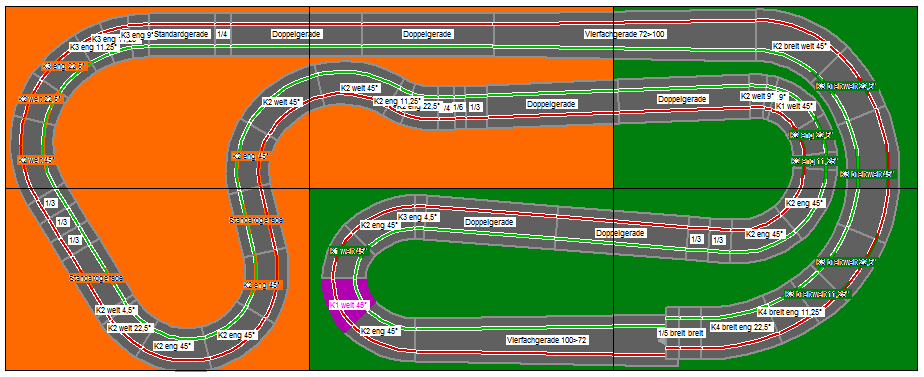
Task: Select the K2 weit 22.5° curve label
Action: point(130,328)
